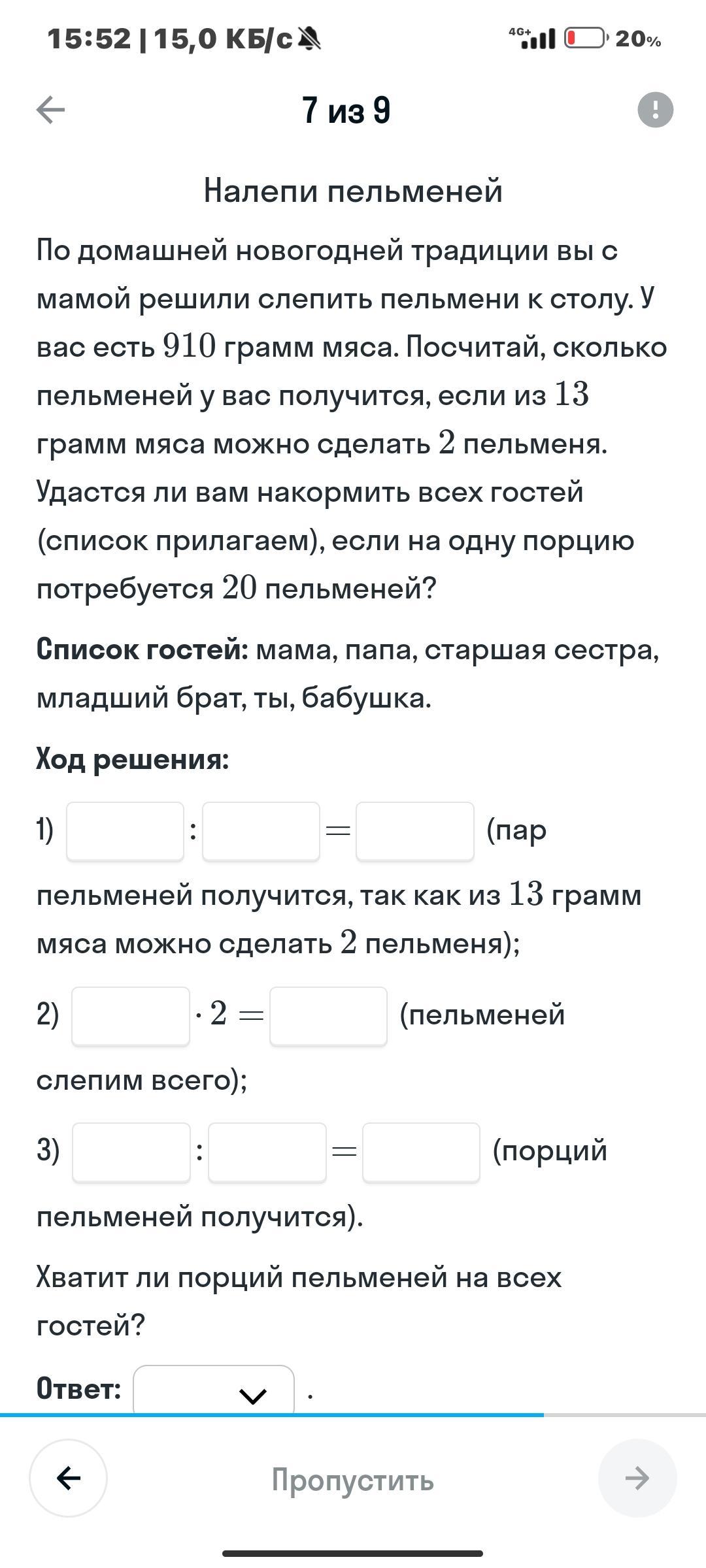Select the divisor field in step 1
706x1568 pixels.
[x=261, y=831]
